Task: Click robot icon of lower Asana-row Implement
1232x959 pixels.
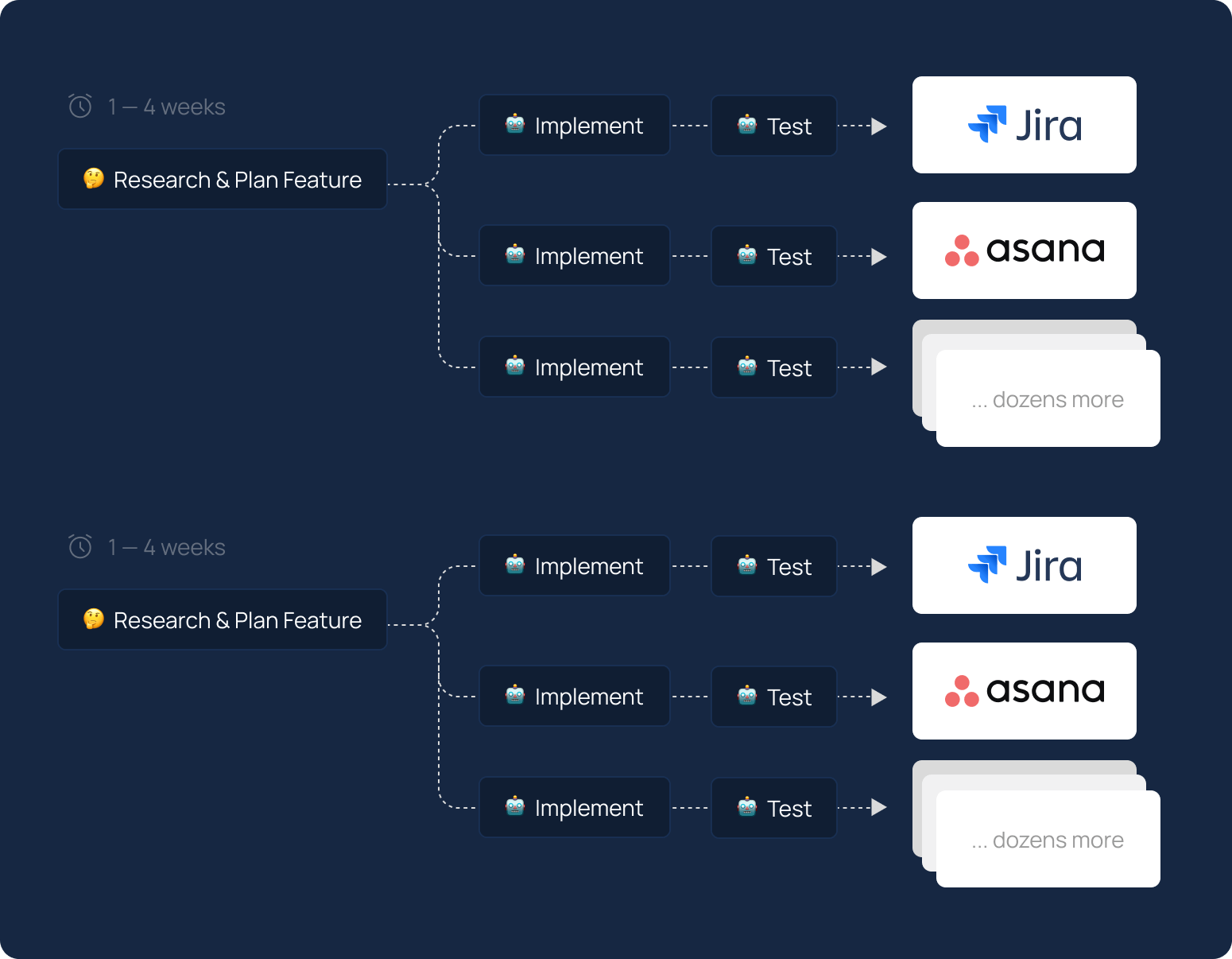Action: (x=515, y=695)
